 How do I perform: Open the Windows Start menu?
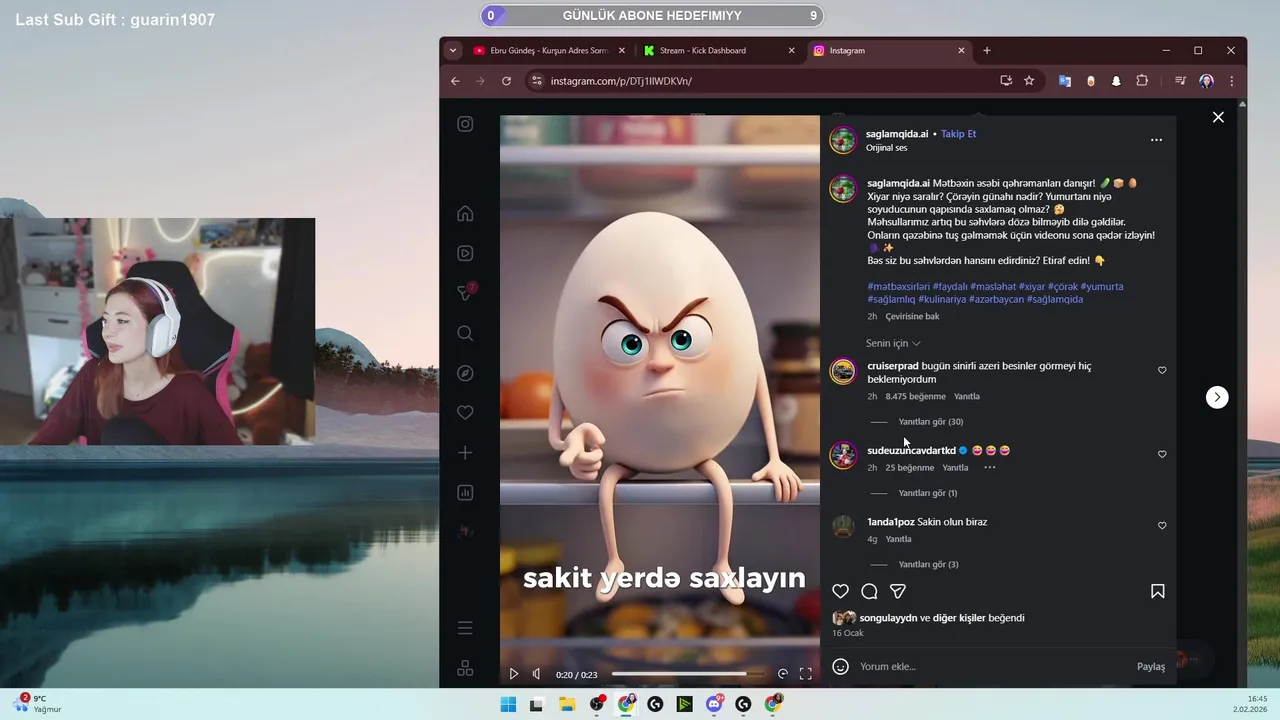pos(508,704)
